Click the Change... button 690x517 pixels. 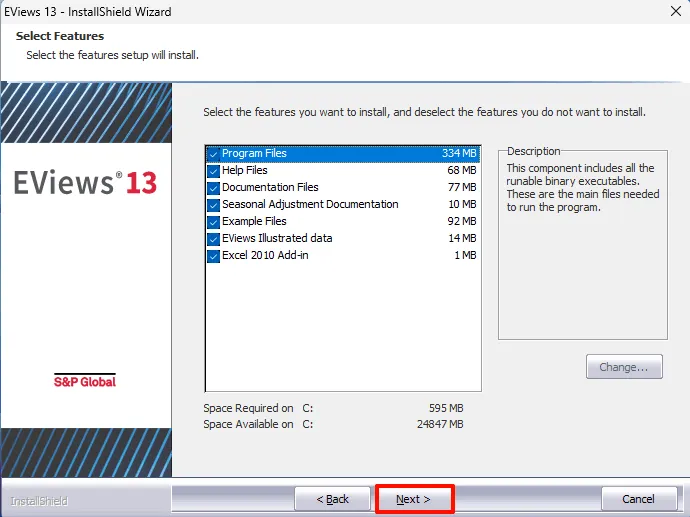pyautogui.click(x=624, y=367)
